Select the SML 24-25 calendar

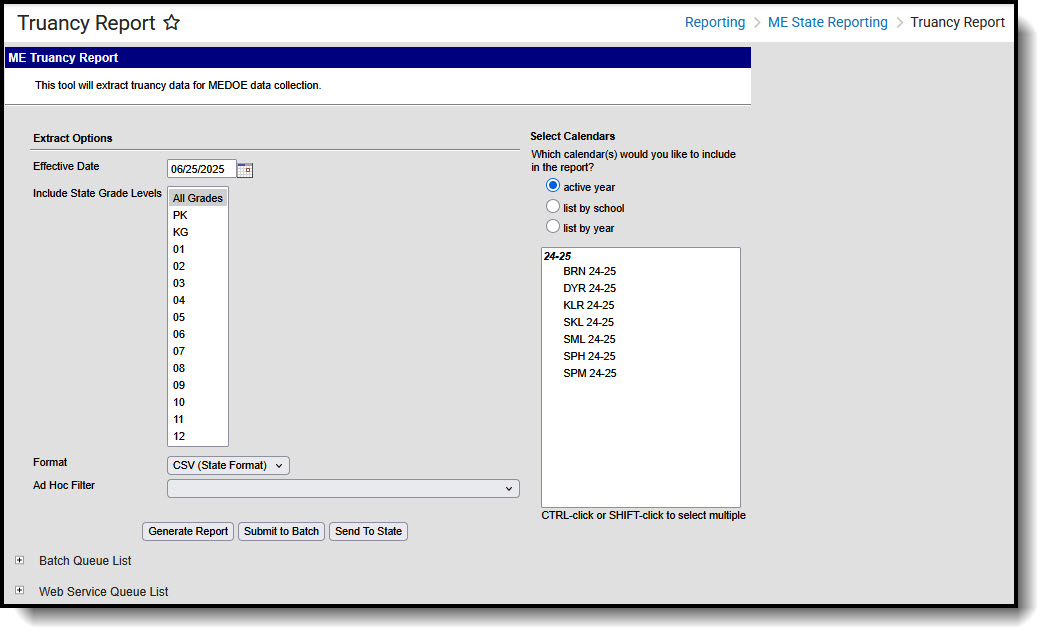point(589,339)
